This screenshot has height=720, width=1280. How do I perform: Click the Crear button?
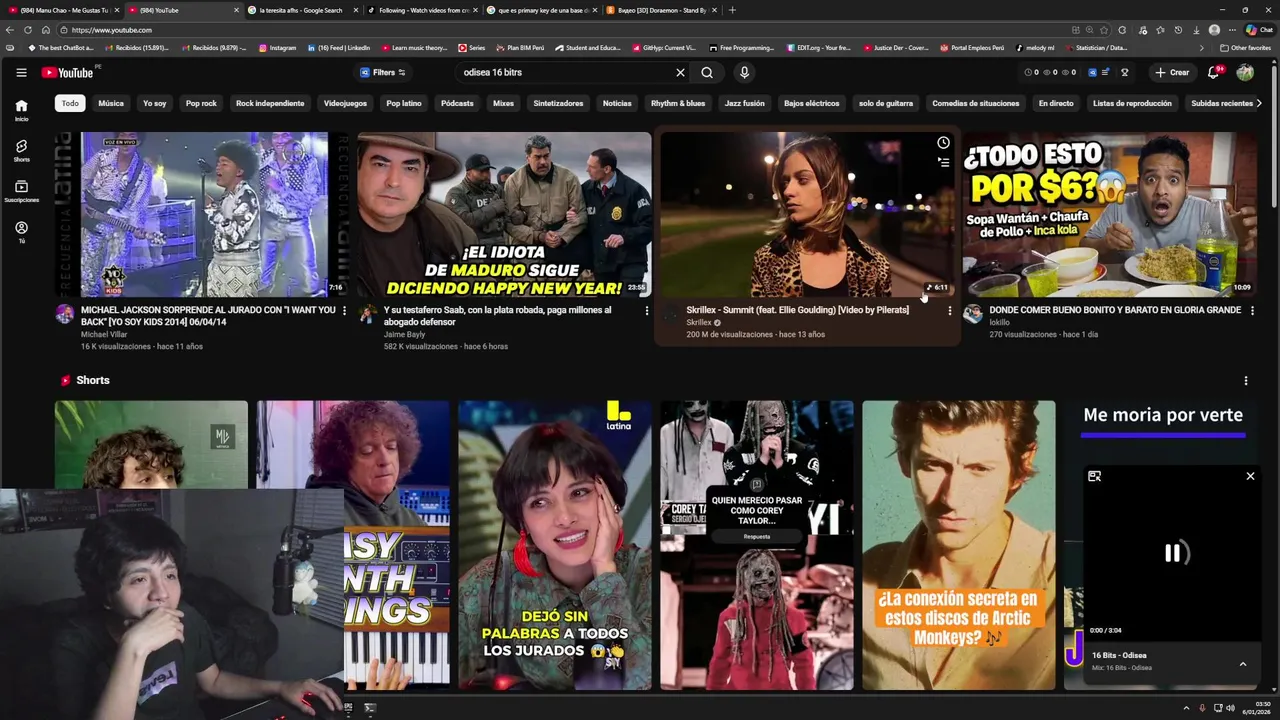click(1171, 72)
